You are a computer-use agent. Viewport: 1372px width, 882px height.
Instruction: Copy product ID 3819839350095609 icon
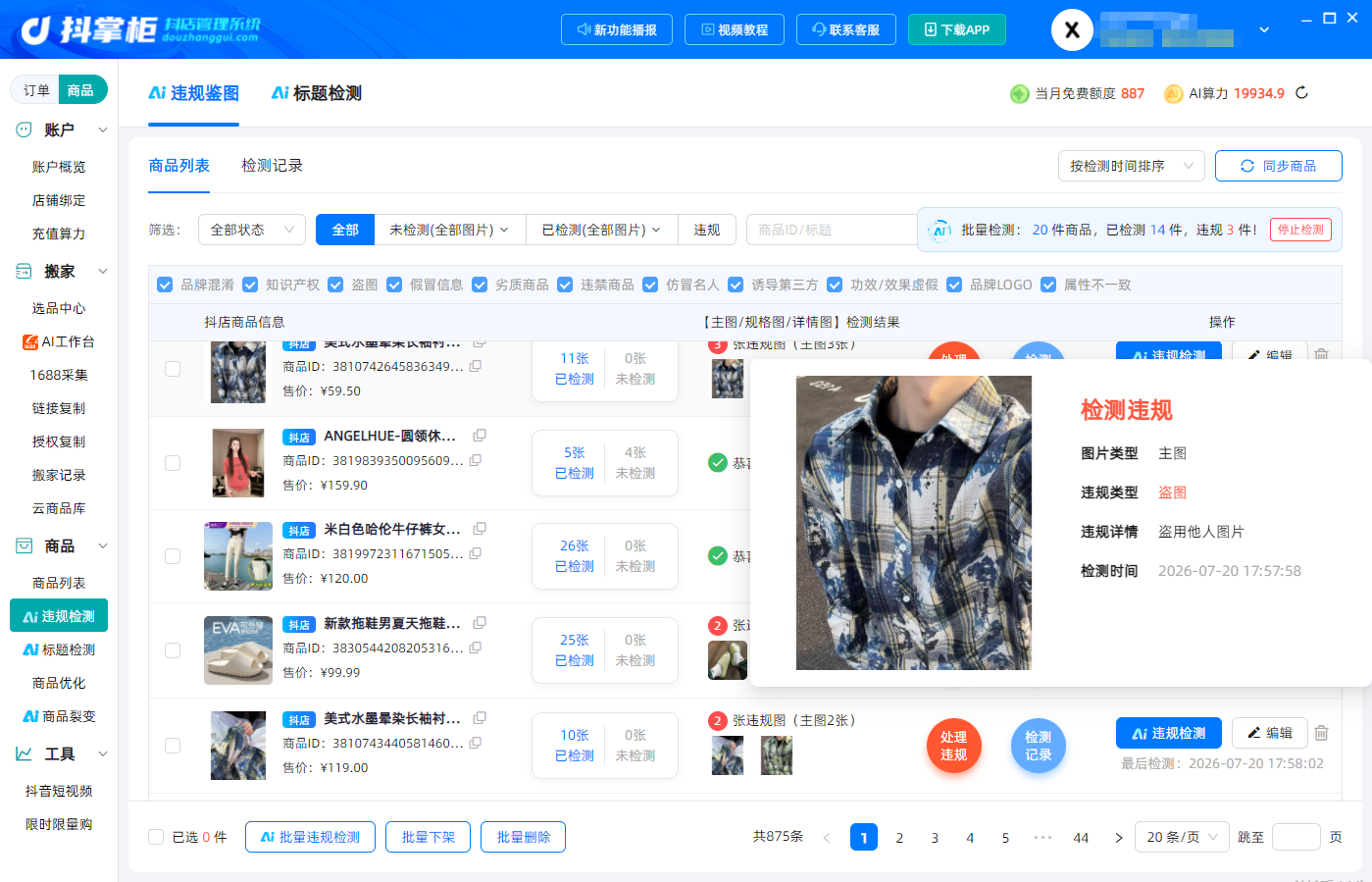(x=475, y=460)
